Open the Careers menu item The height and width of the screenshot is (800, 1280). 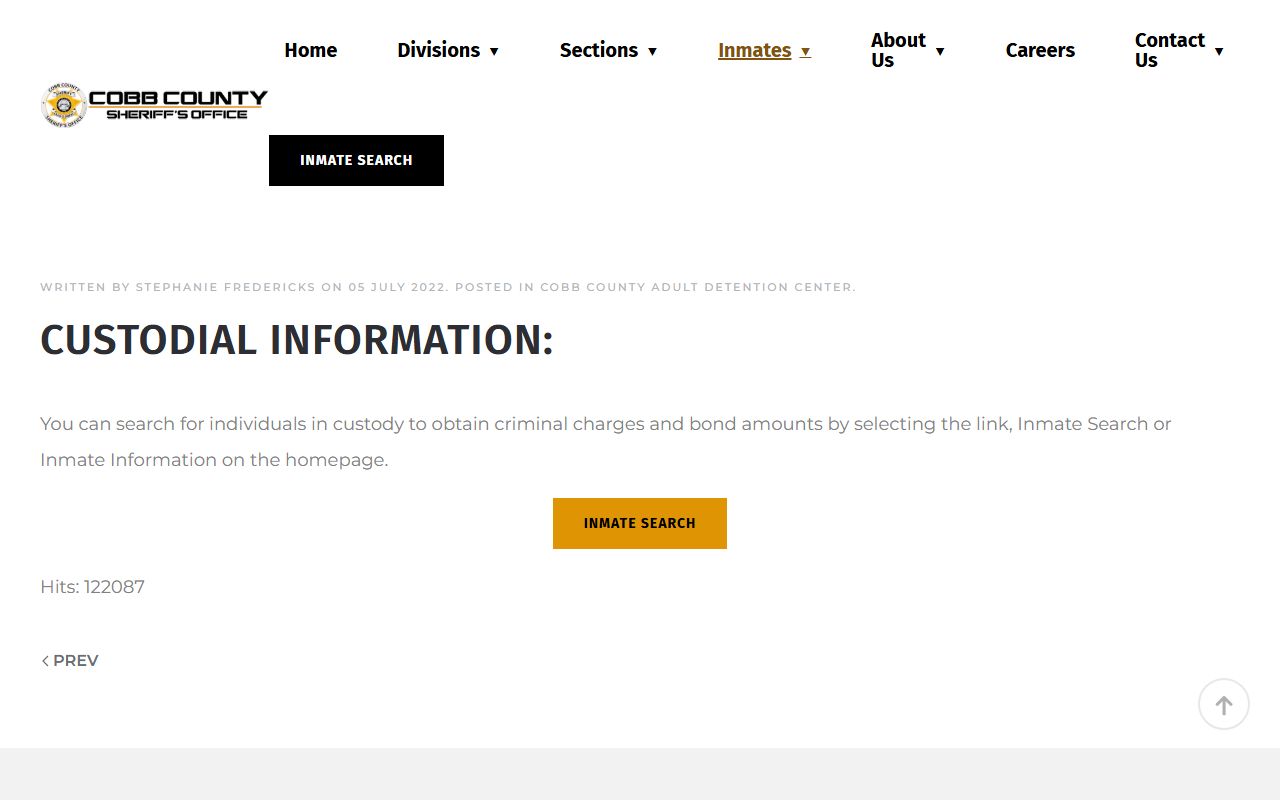point(1040,50)
